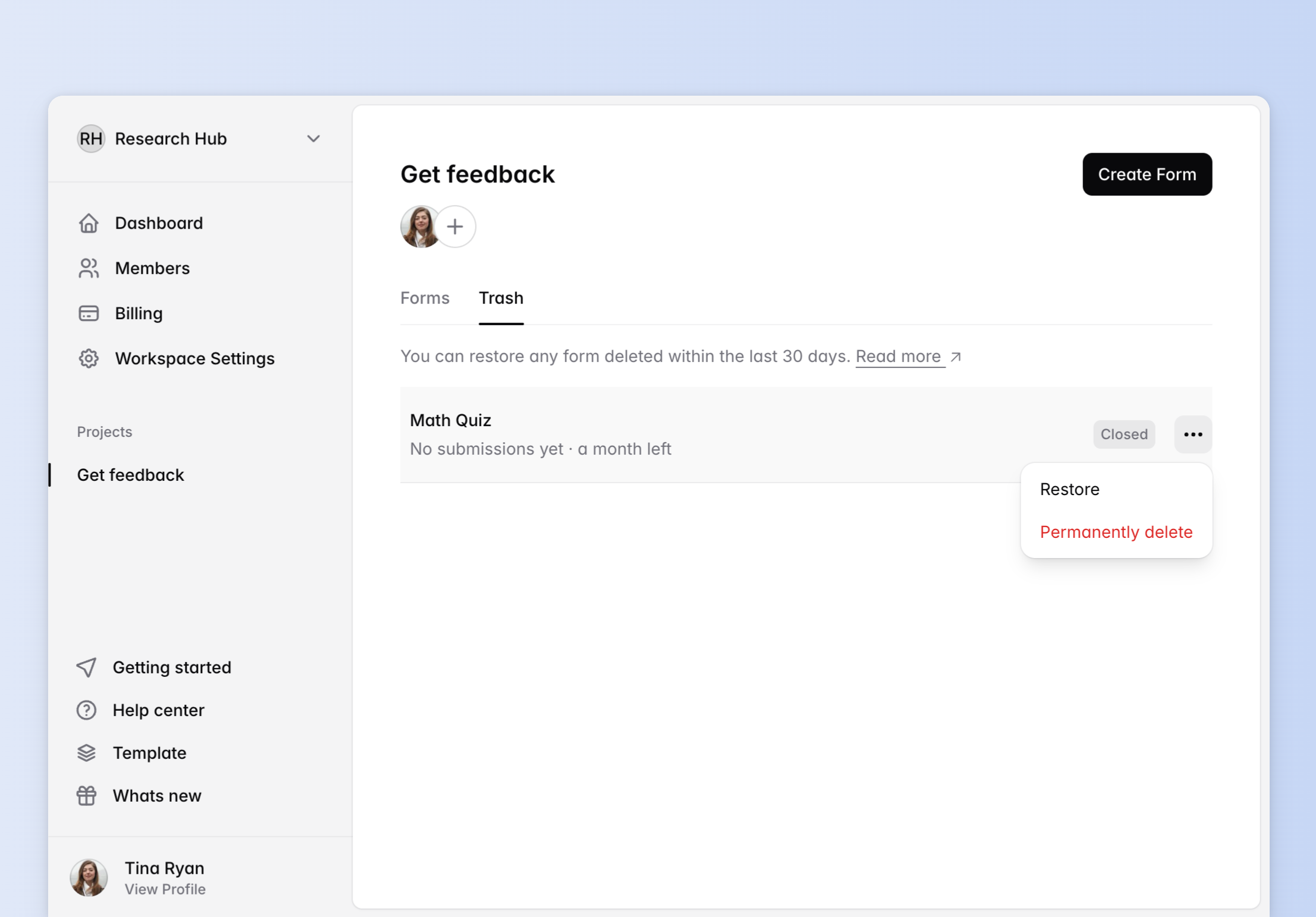Switch to the Forms tab

tap(424, 298)
